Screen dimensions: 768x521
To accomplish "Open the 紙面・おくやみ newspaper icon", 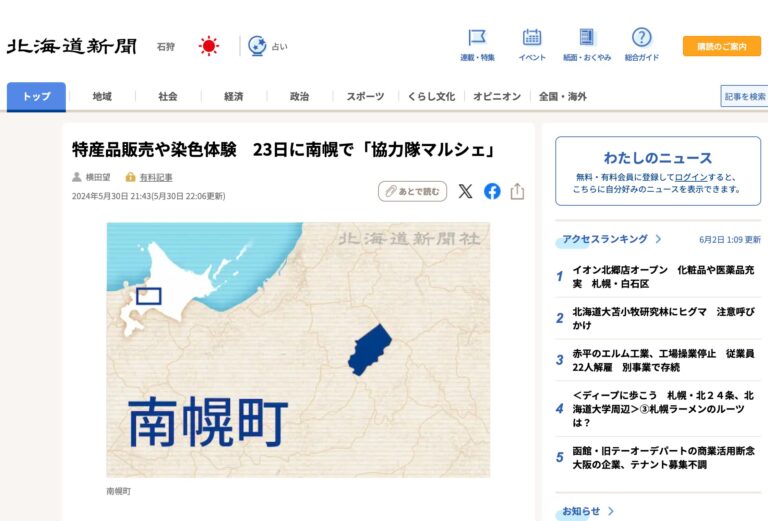I will click(x=586, y=37).
